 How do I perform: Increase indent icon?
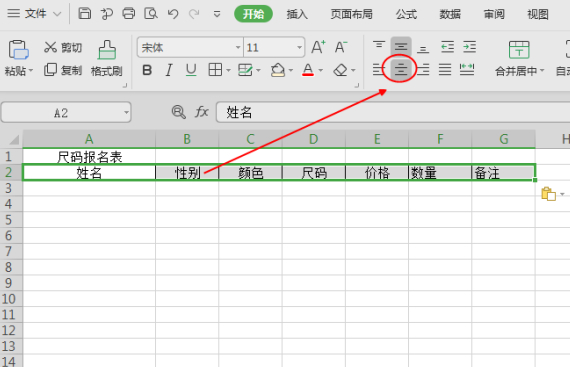tap(469, 47)
